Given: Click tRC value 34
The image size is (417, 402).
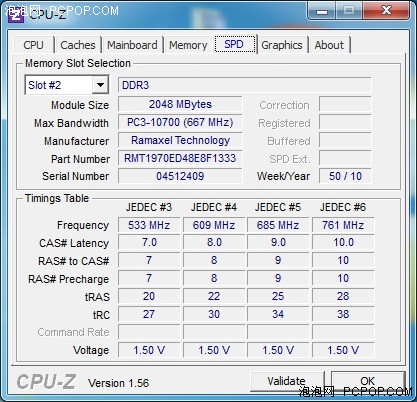Looking at the screenshot, I should click(278, 314).
